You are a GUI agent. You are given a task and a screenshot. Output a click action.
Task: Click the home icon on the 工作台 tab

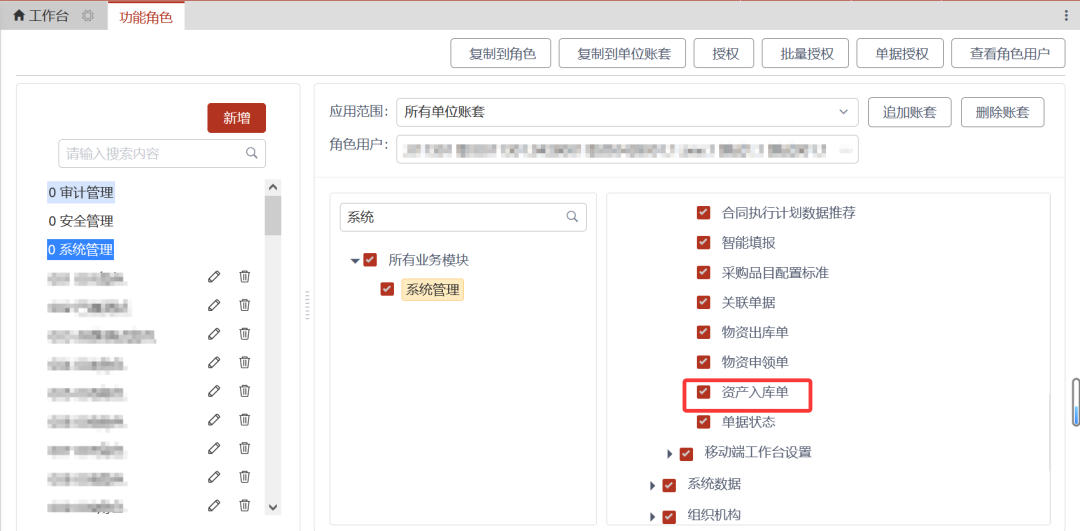click(x=19, y=16)
